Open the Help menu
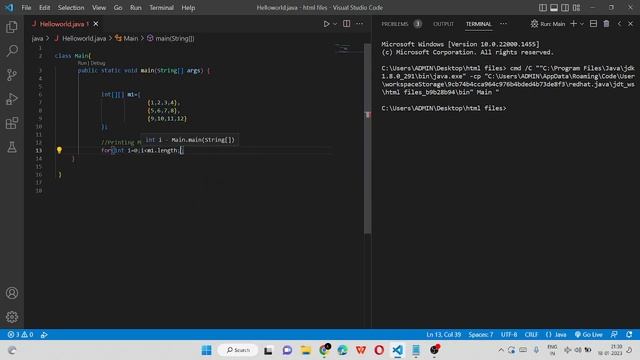Image resolution: width=640 pixels, height=360 pixels. [188, 7]
